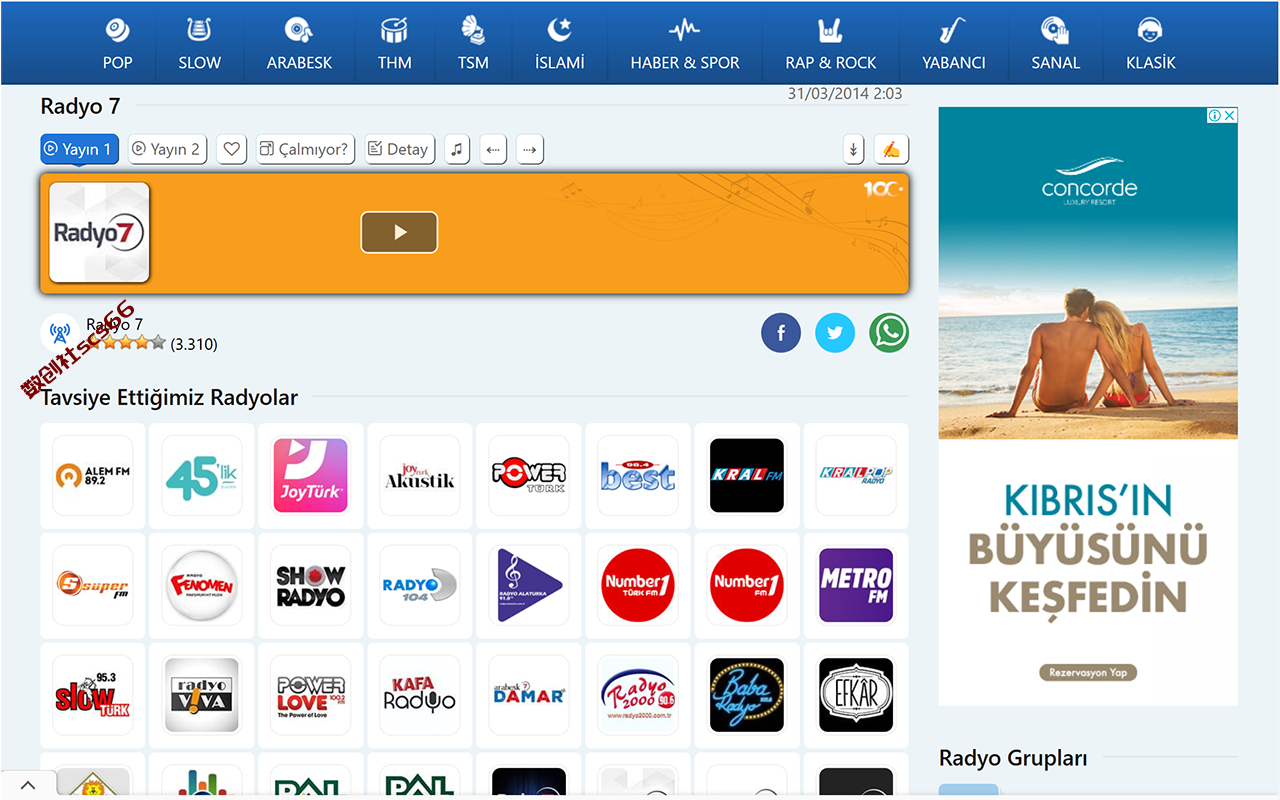Open Radyo 104
Viewport: 1280px width, 800px height.
click(420, 585)
